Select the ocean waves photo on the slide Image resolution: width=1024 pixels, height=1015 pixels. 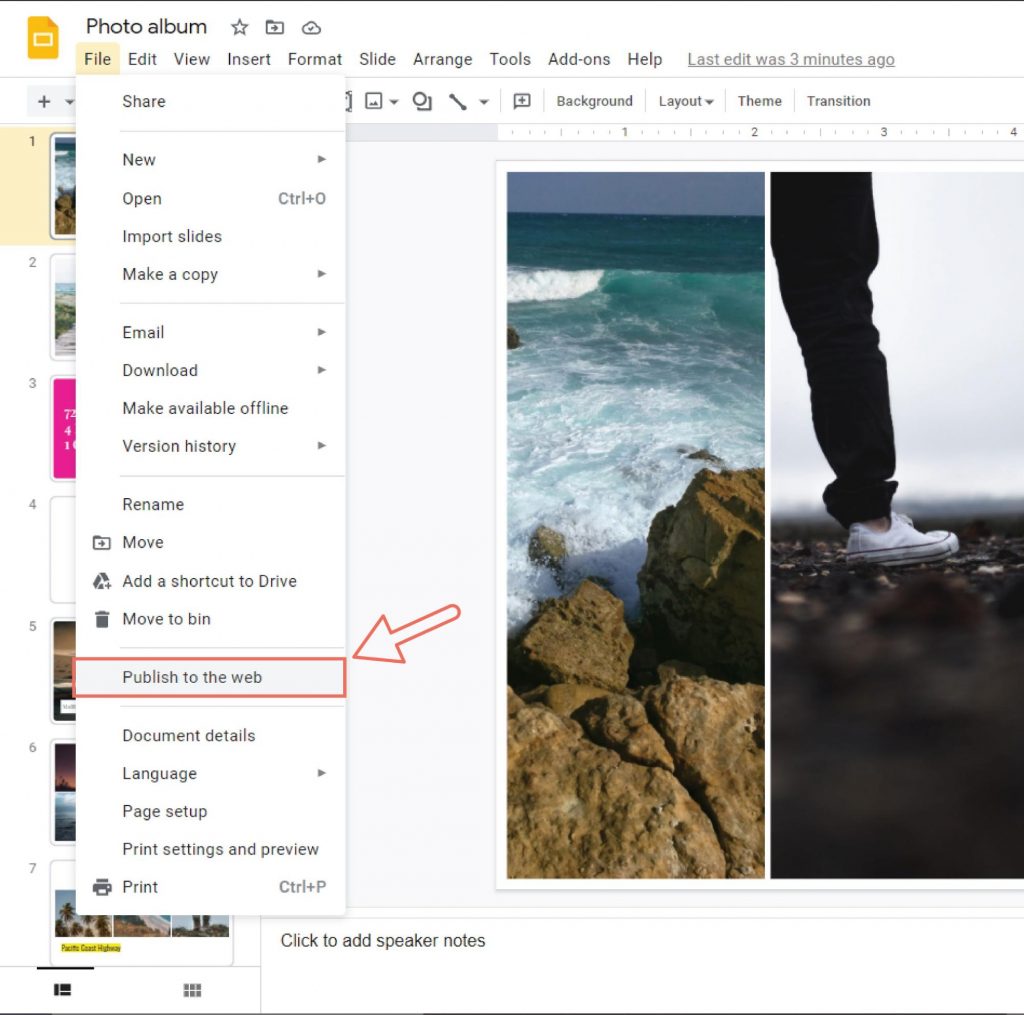coord(635,524)
